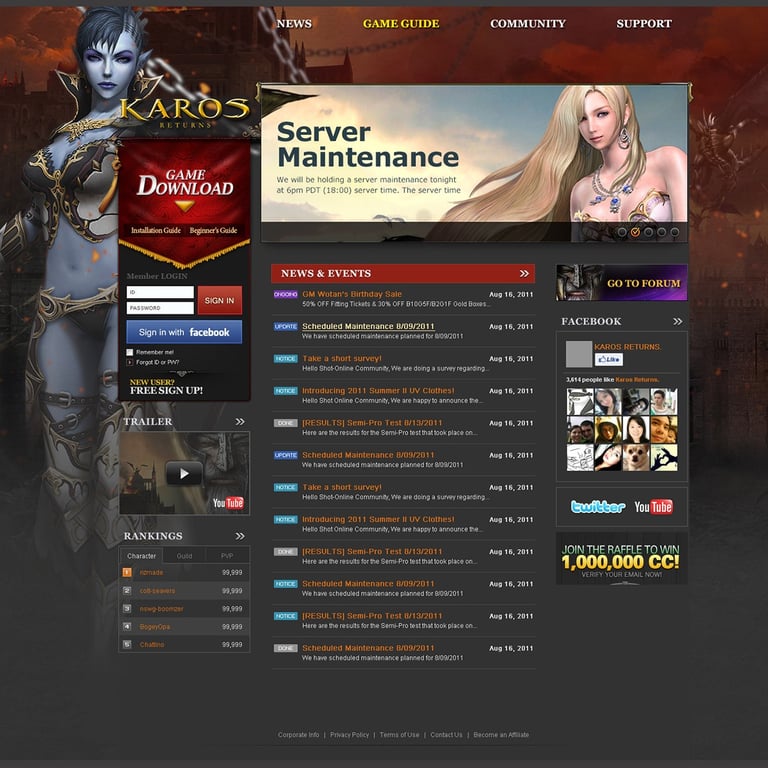Open player Chaffino in rankings
768x768 pixels.
coord(152,645)
